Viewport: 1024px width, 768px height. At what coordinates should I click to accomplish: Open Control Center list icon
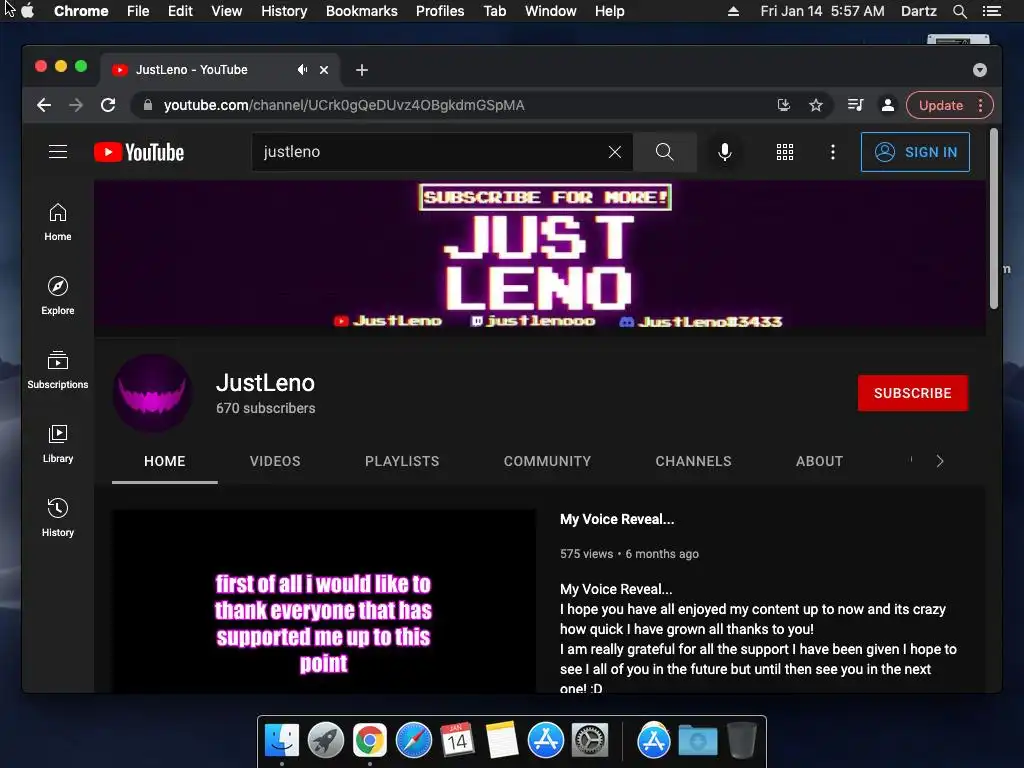[992, 11]
